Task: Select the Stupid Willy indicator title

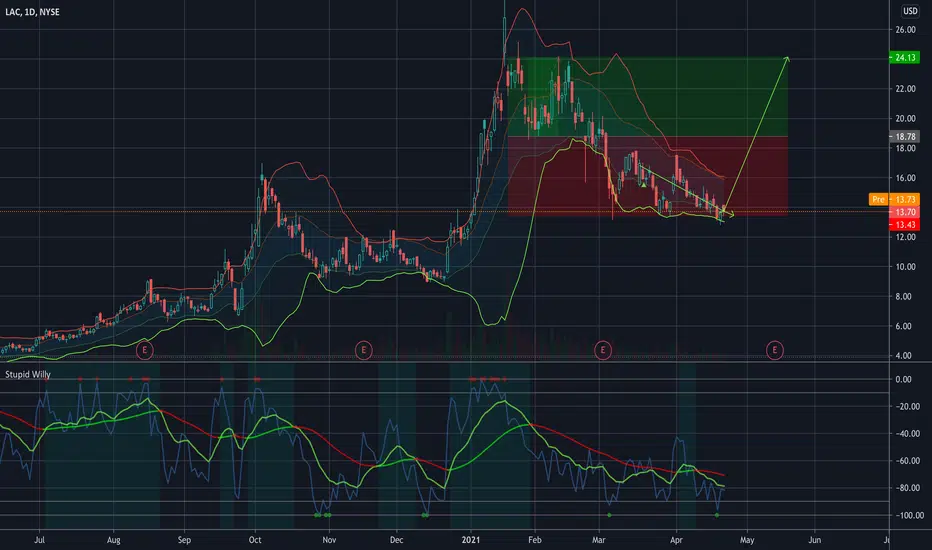Action: (28, 375)
